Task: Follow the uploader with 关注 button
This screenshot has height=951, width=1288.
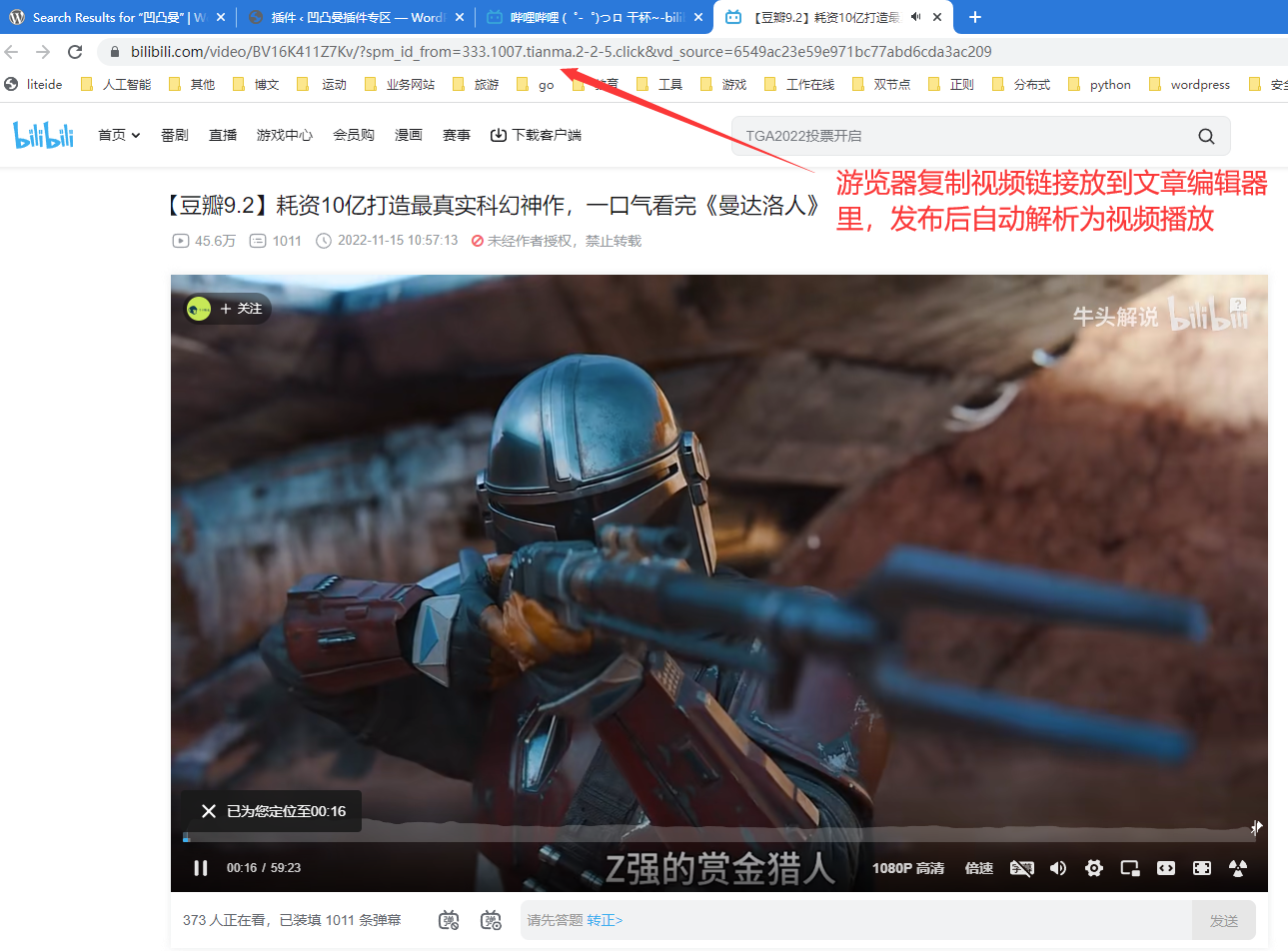Action: coord(242,309)
